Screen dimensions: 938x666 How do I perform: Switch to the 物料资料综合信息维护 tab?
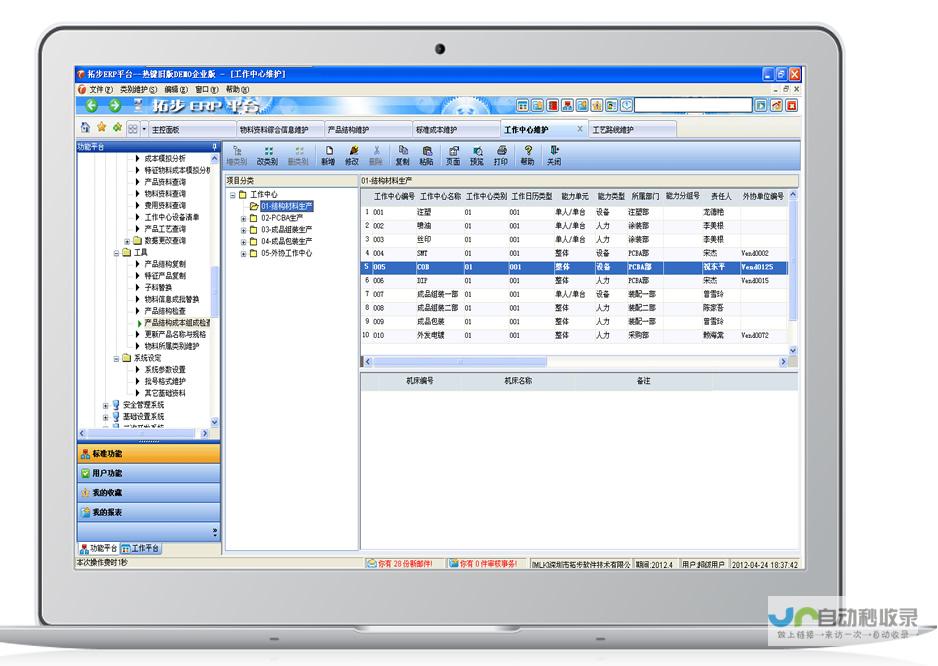[279, 129]
